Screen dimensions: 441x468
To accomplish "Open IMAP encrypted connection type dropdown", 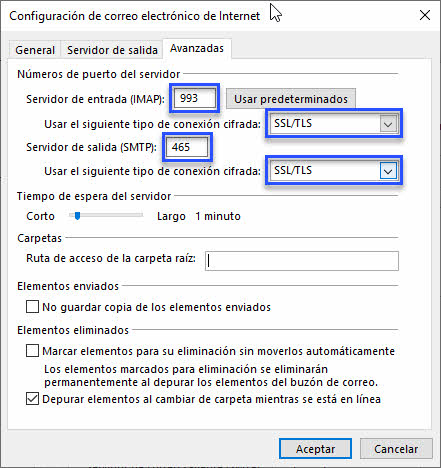I will [334, 123].
